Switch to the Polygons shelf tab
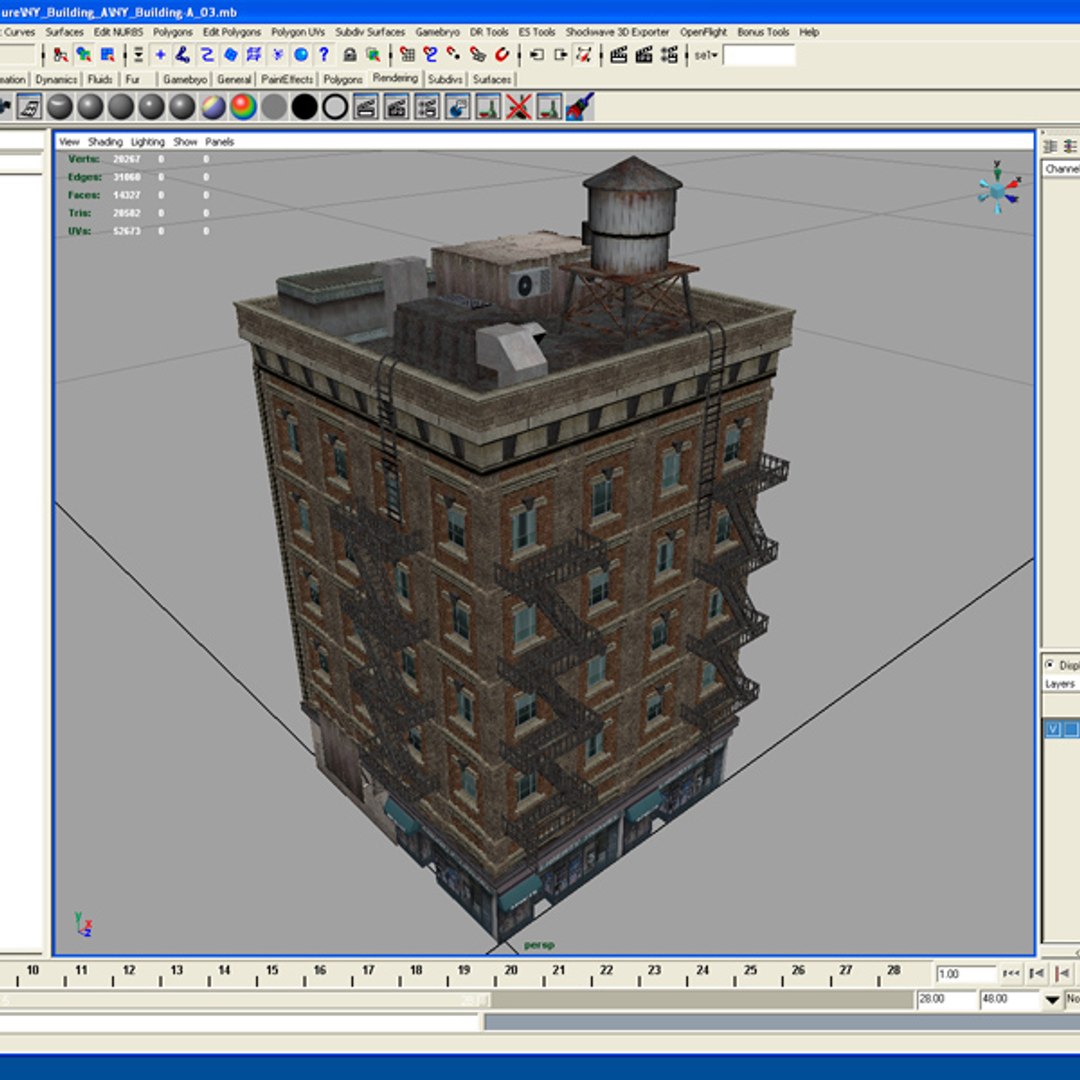The height and width of the screenshot is (1080, 1080). 343,79
